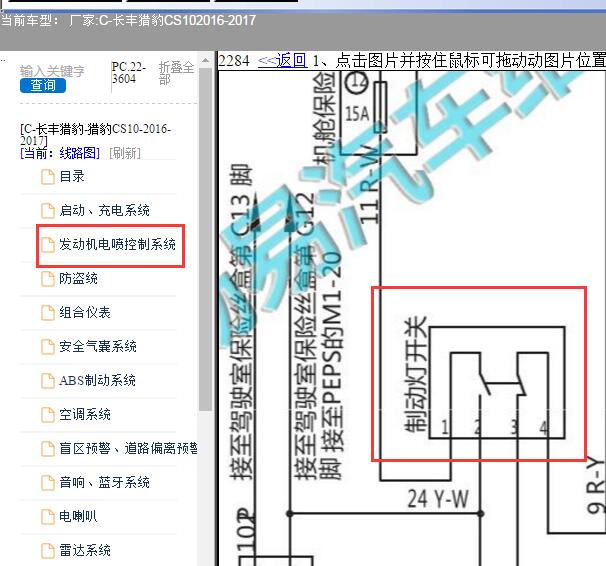Click the 制动灯开关 symbol in the diagram
Image resolution: width=606 pixels, height=566 pixels.
coord(497,382)
